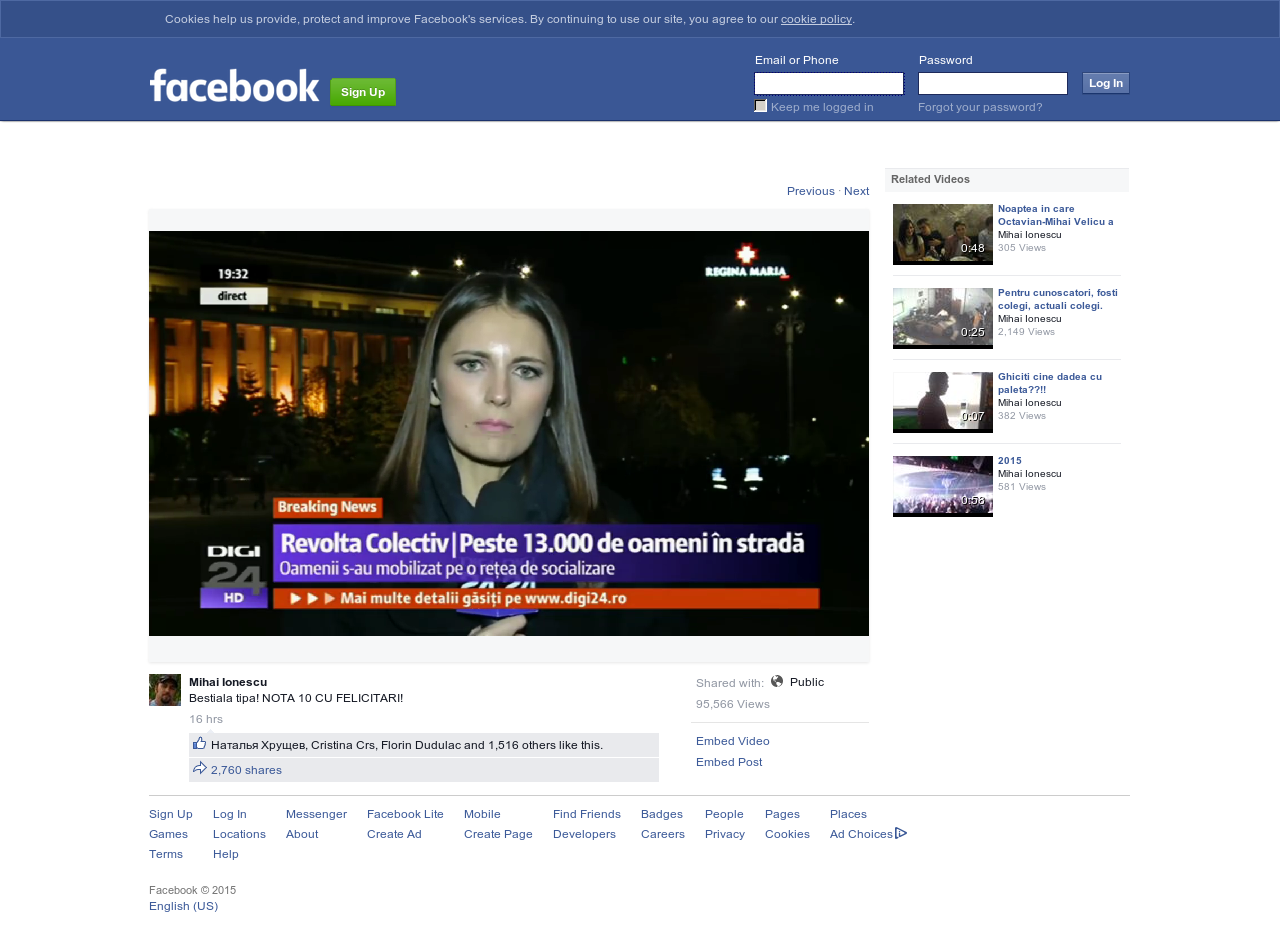Open Games footer link
Image resolution: width=1280 pixels, height=934 pixels.
tap(168, 834)
